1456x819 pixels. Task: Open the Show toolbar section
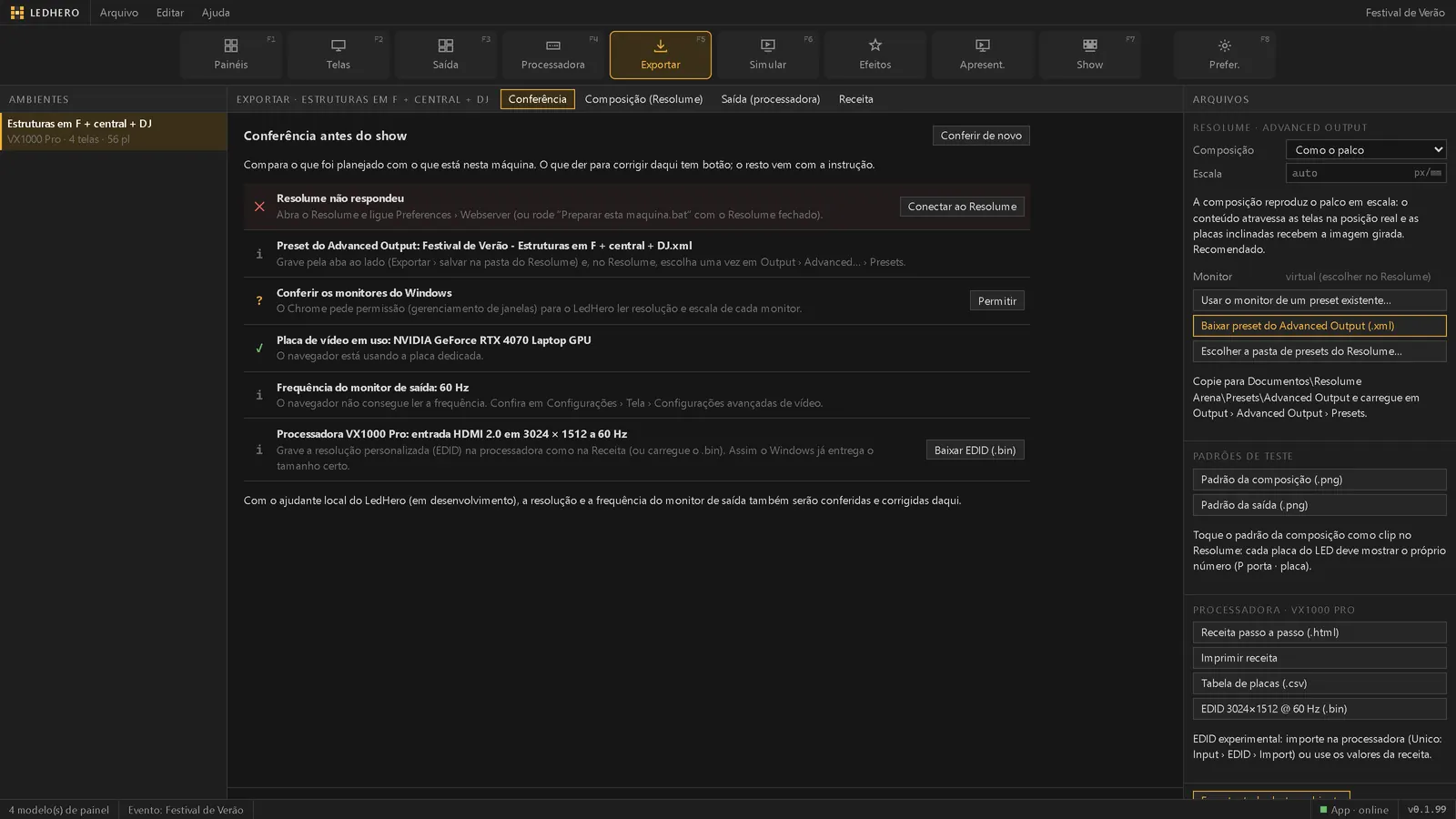1090,55
